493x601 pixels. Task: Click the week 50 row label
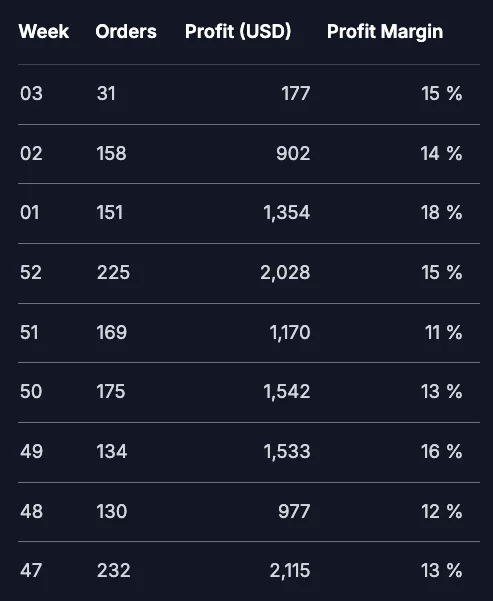[x=31, y=392]
